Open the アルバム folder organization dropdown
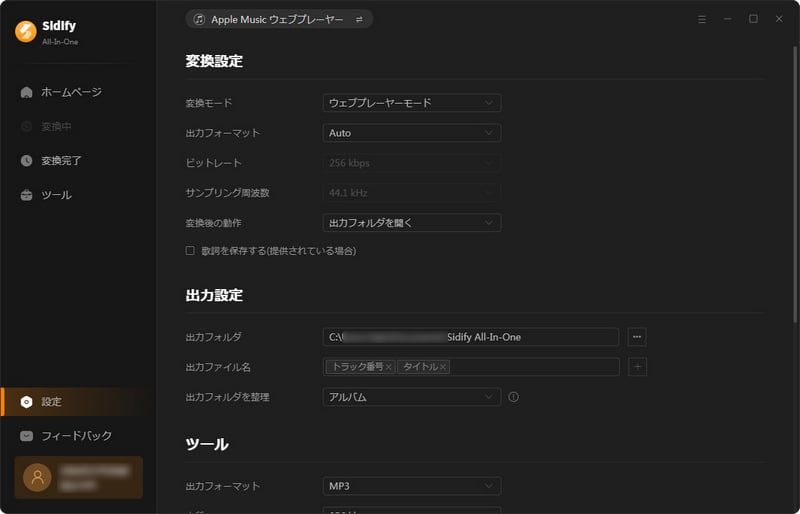 tap(412, 397)
